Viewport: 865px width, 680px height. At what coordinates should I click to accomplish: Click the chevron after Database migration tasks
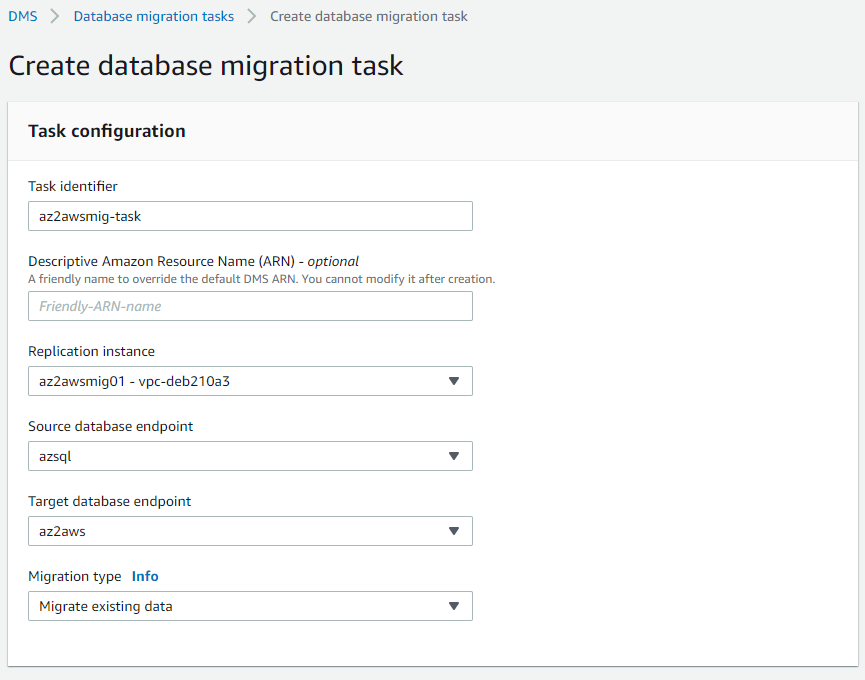[252, 17]
